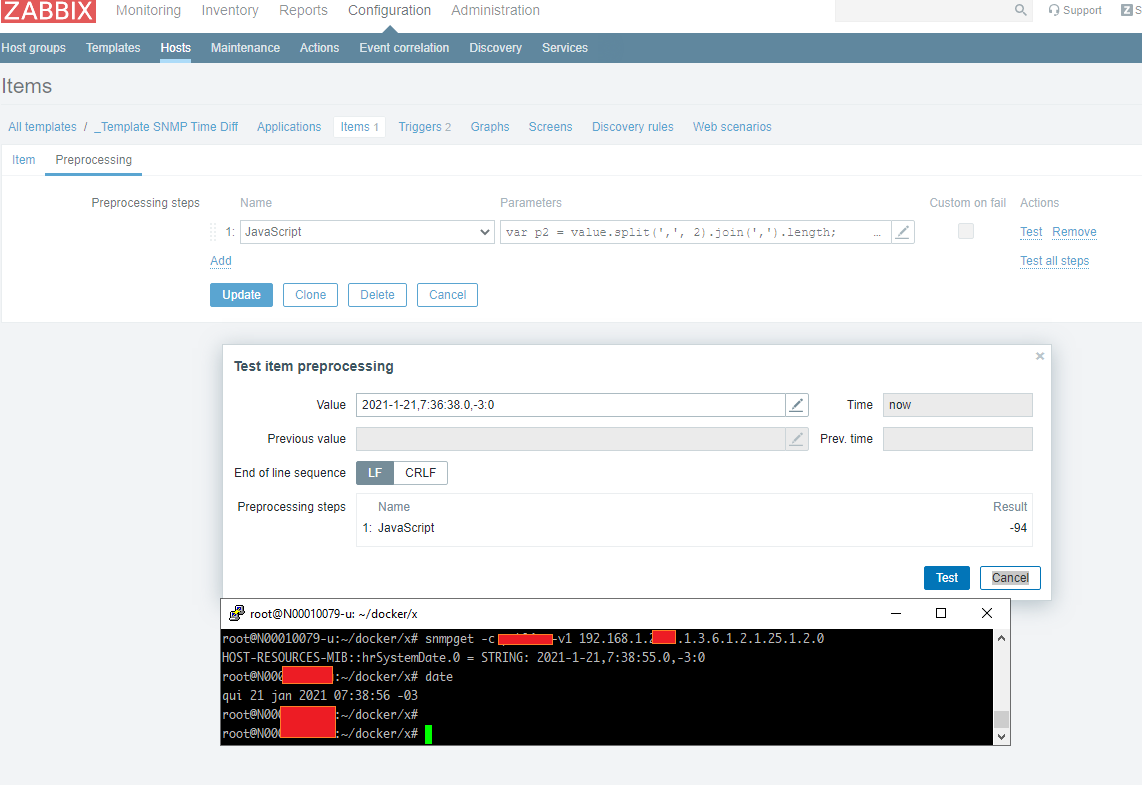Click the JavaScript parameters field
This screenshot has width=1142, height=785.
click(696, 232)
